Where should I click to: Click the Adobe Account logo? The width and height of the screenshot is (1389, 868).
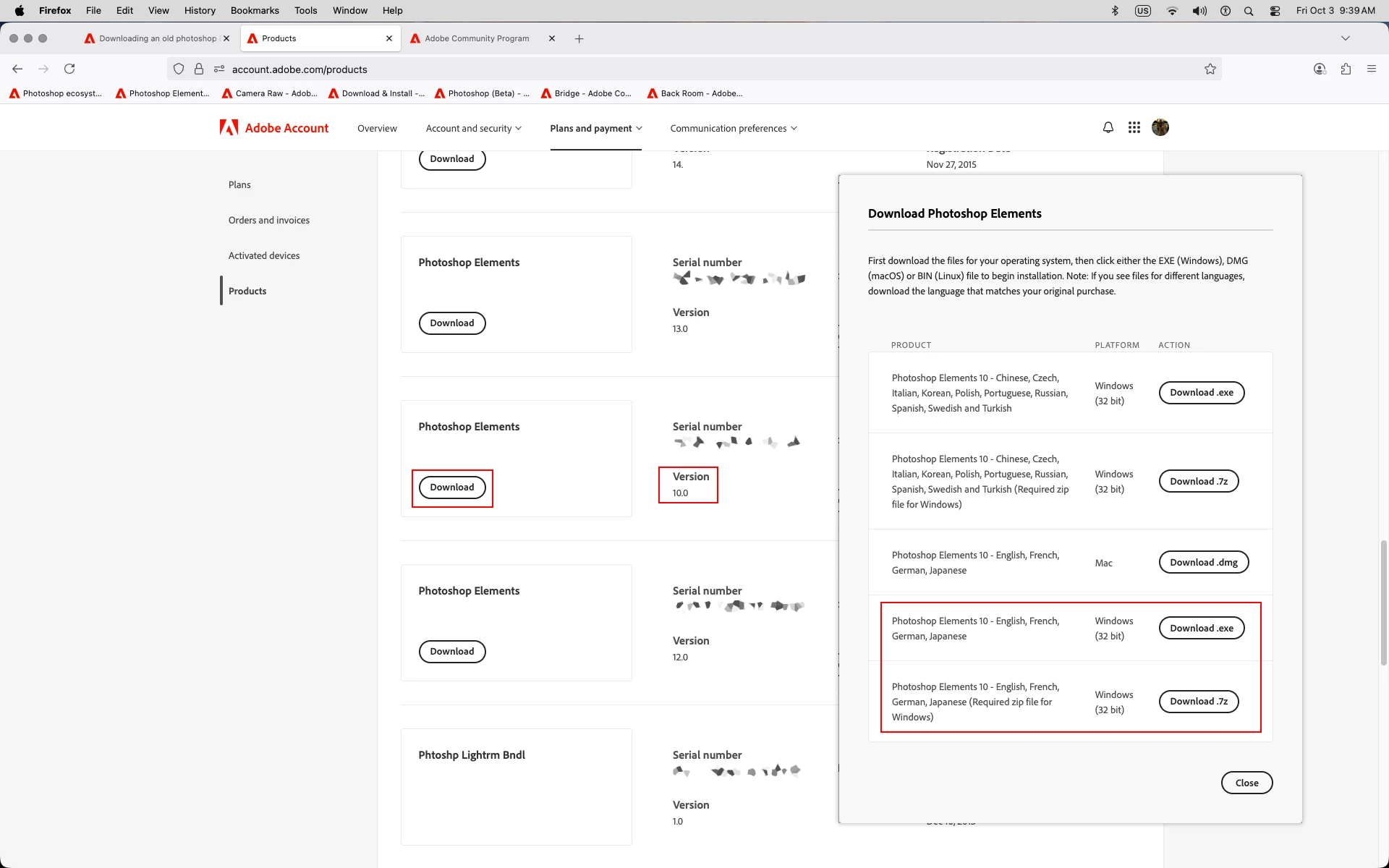tap(274, 128)
